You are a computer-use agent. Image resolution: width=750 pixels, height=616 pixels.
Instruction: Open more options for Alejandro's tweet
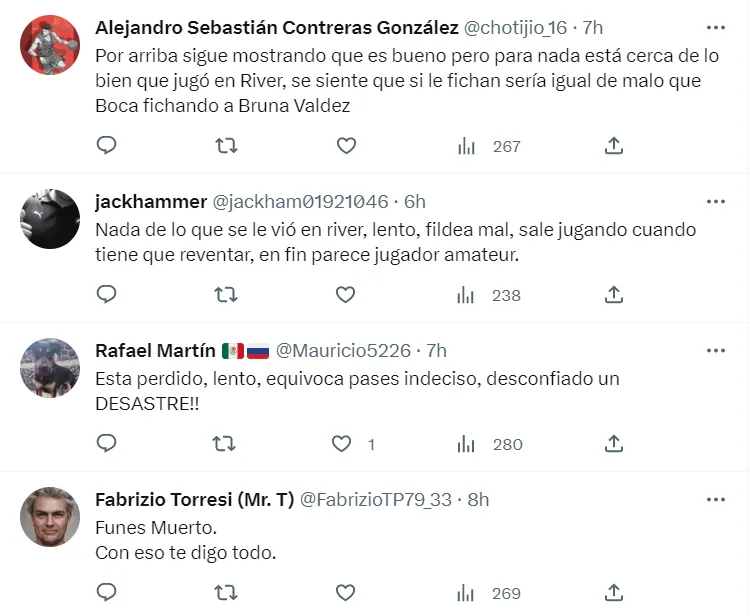point(715,27)
